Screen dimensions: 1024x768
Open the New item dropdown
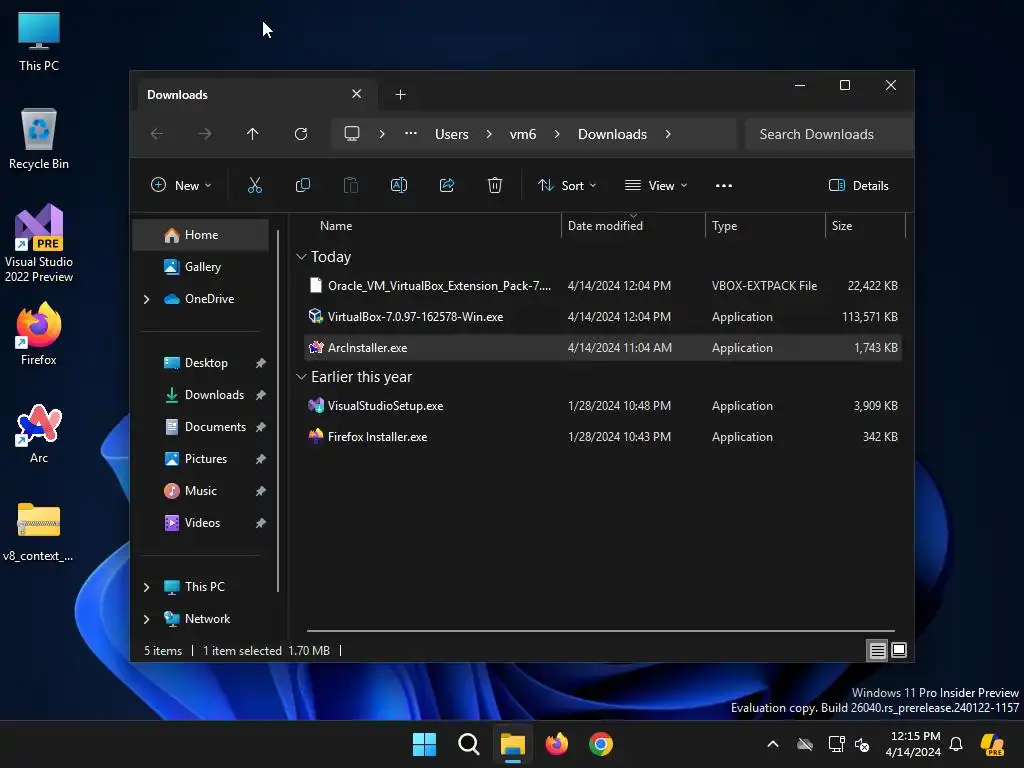tap(181, 185)
